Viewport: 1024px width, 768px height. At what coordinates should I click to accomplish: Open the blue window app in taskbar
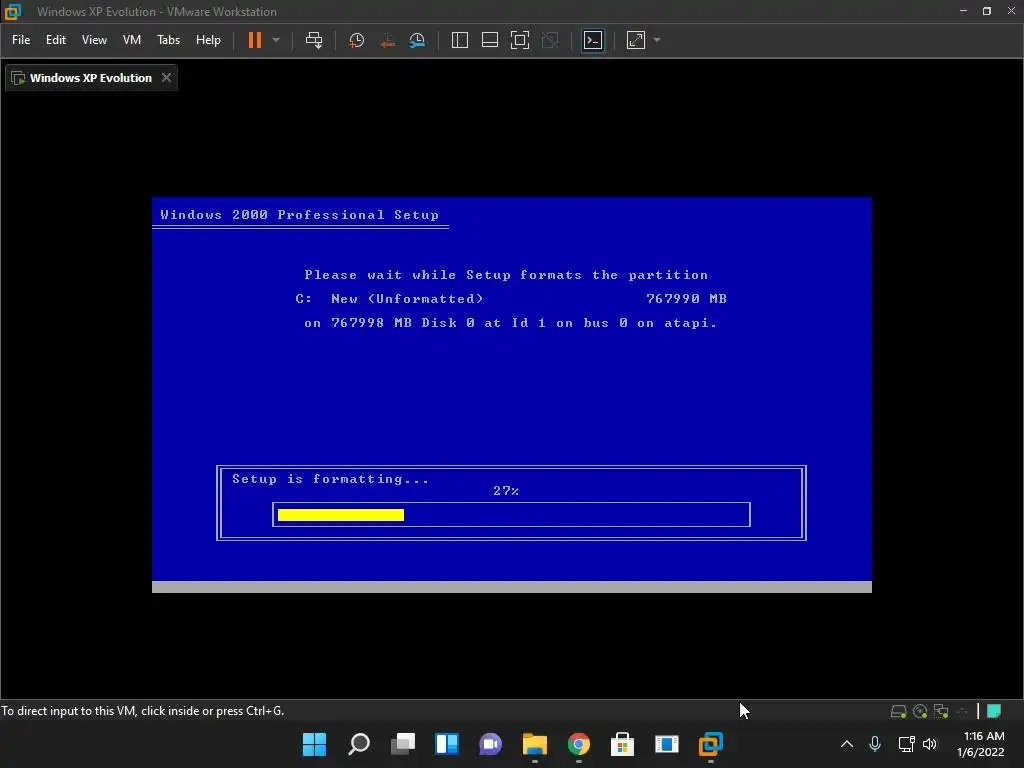point(667,744)
